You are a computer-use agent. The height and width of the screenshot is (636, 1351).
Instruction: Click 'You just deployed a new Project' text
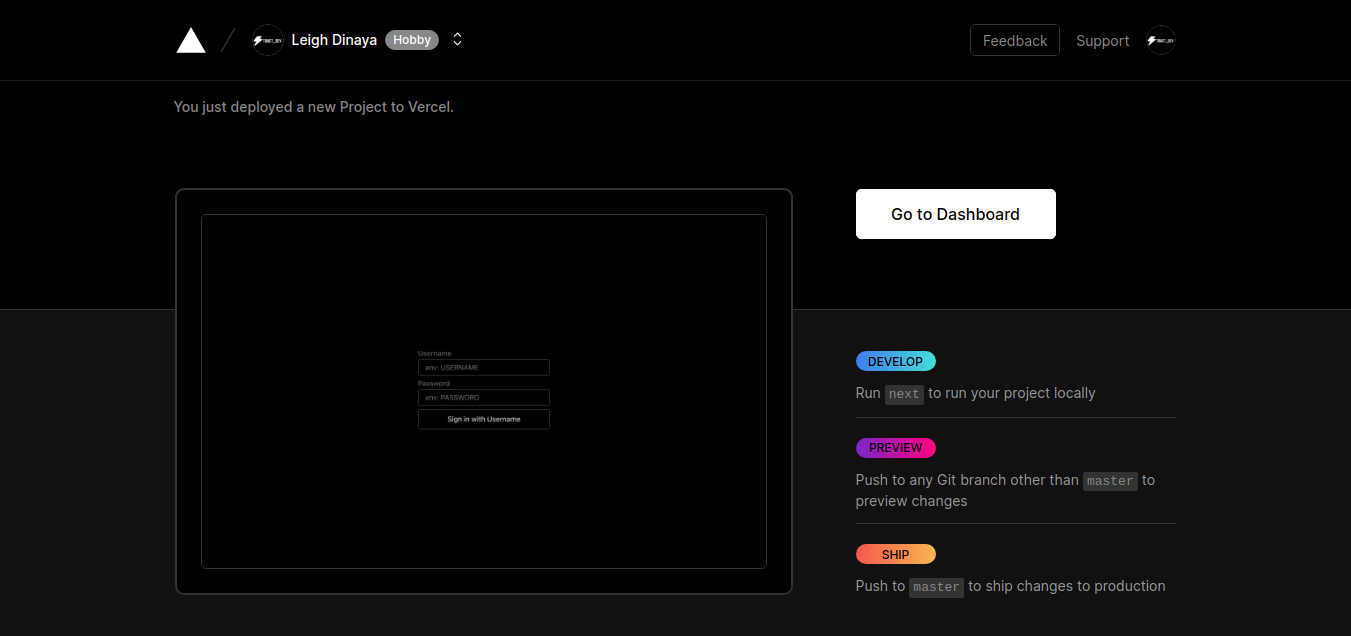[x=314, y=107]
